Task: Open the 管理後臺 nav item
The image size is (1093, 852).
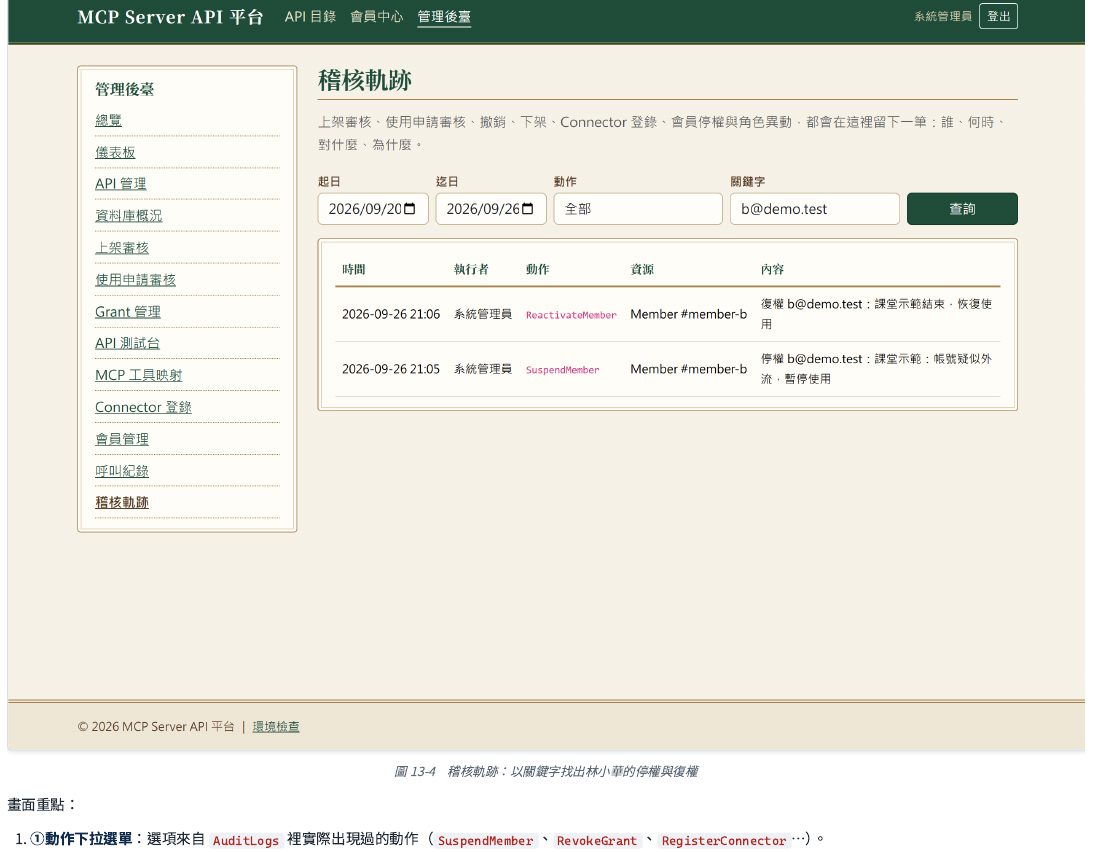Action: [x=444, y=17]
